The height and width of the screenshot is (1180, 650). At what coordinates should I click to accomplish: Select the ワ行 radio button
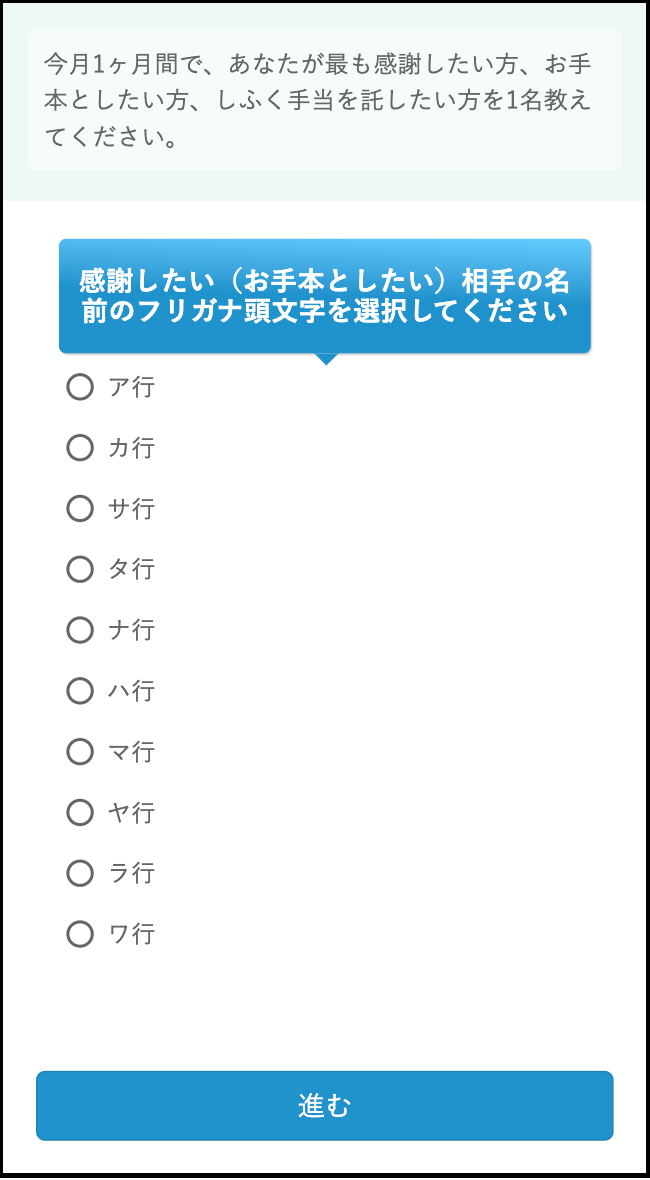tap(80, 934)
